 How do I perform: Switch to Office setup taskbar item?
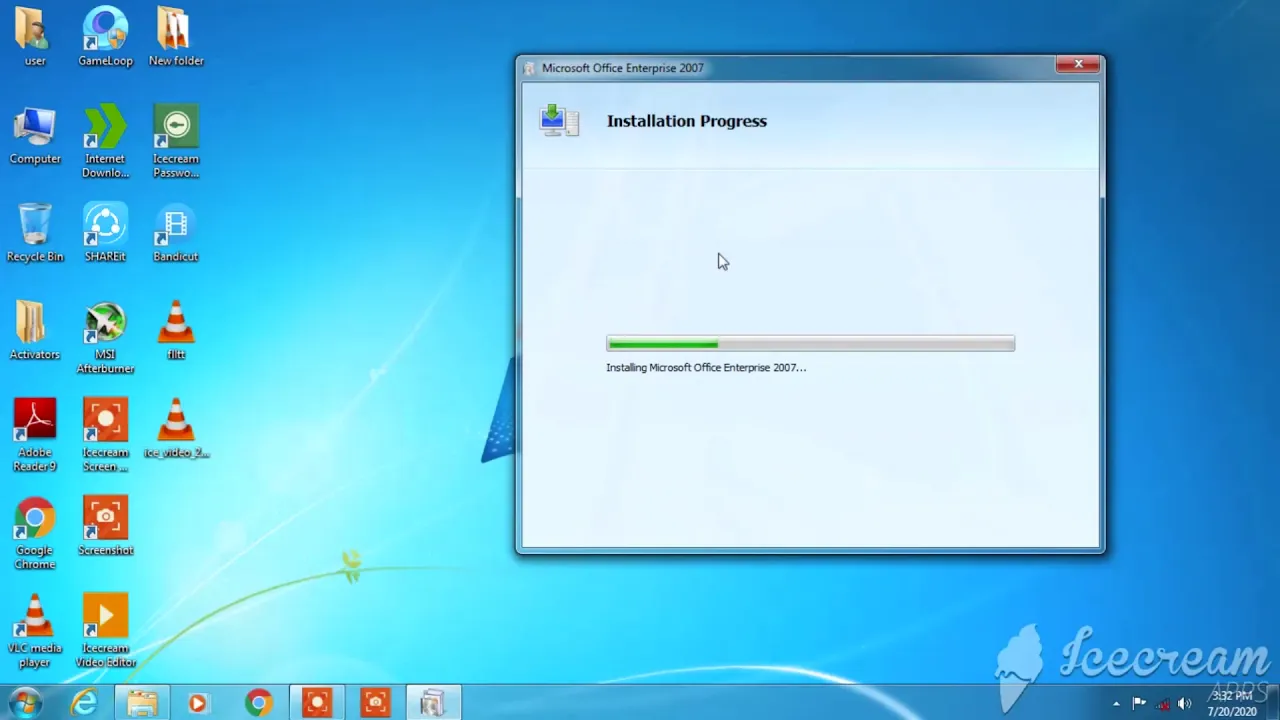(433, 703)
